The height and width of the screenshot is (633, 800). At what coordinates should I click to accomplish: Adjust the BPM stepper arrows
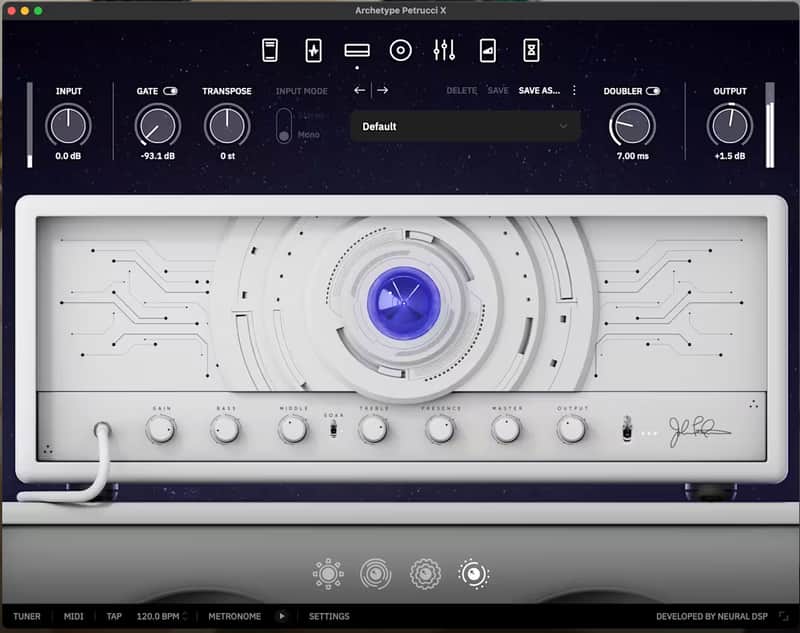pyautogui.click(x=185, y=616)
